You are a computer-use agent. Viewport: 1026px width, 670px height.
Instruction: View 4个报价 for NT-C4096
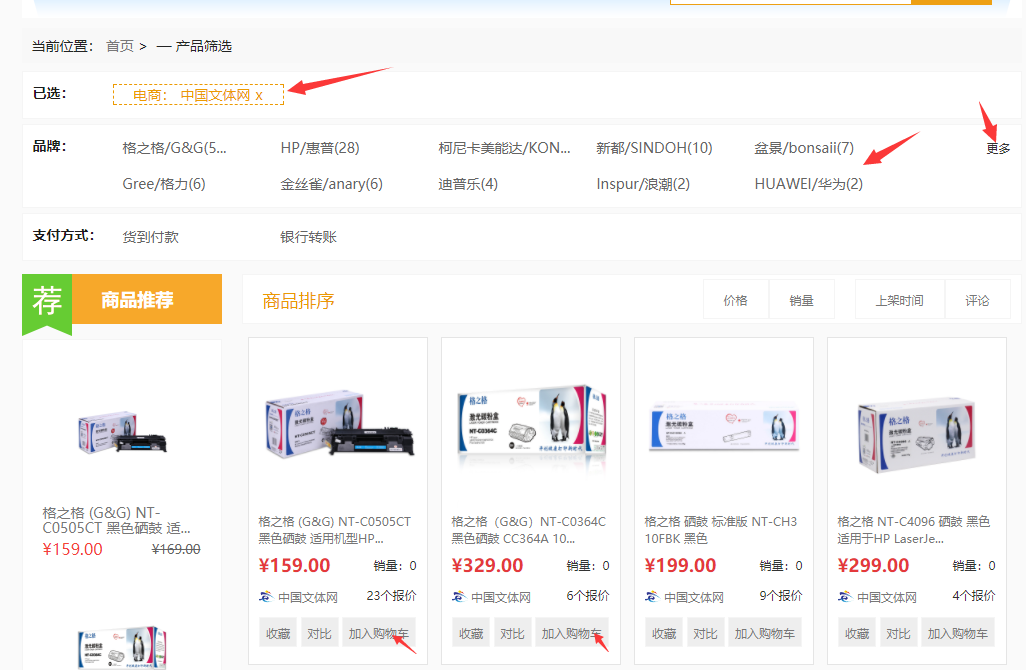974,596
